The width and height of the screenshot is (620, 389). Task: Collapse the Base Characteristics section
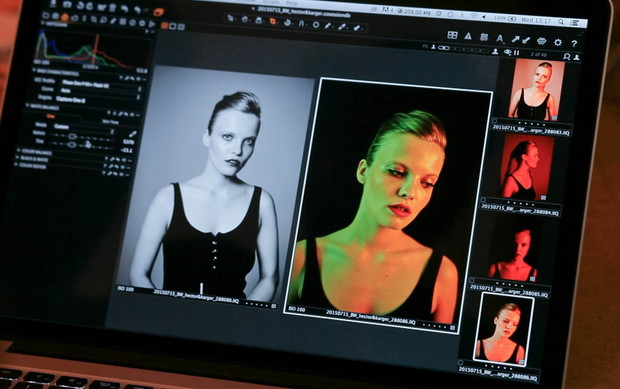tap(35, 70)
